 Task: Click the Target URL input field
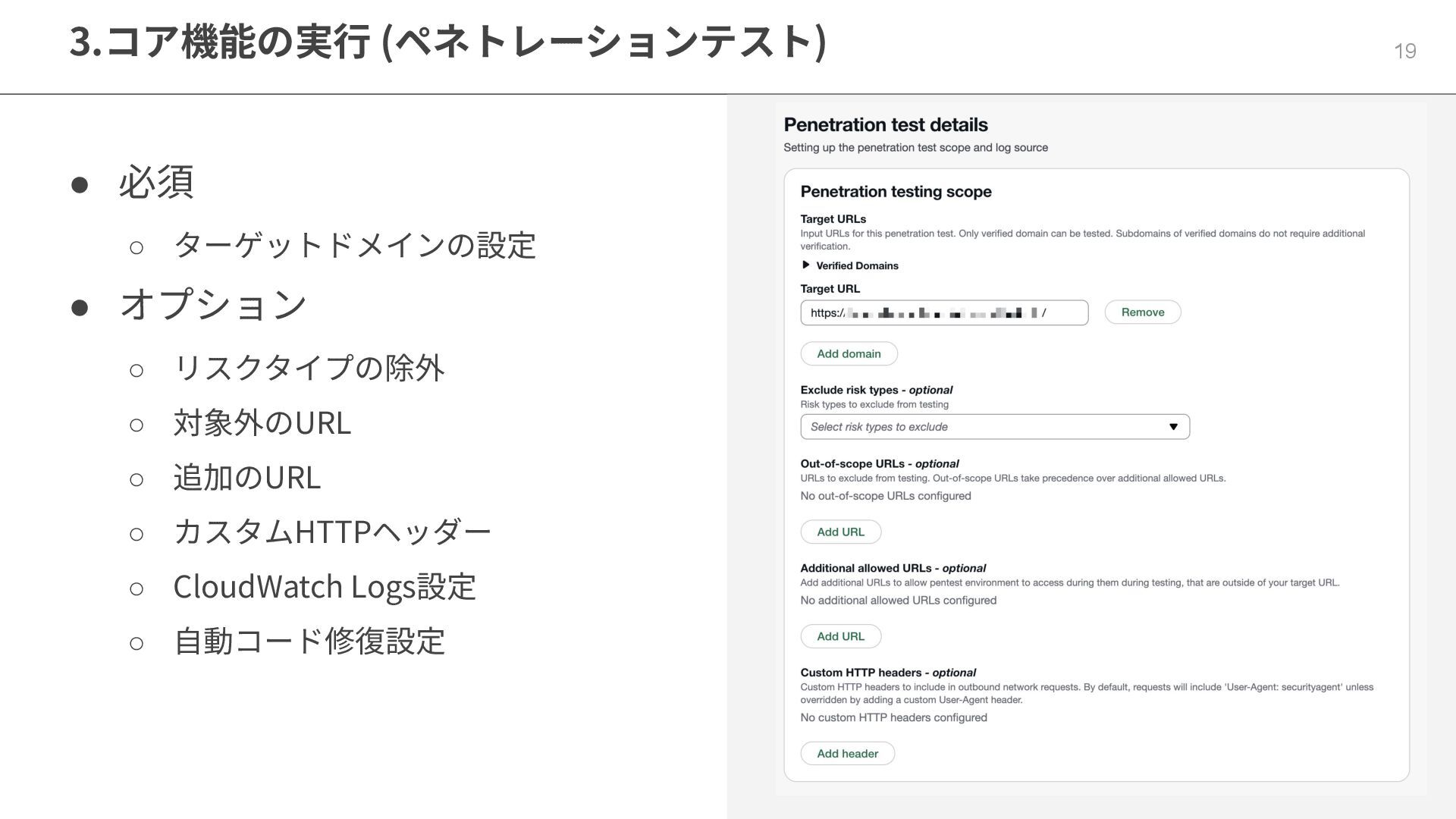click(943, 313)
